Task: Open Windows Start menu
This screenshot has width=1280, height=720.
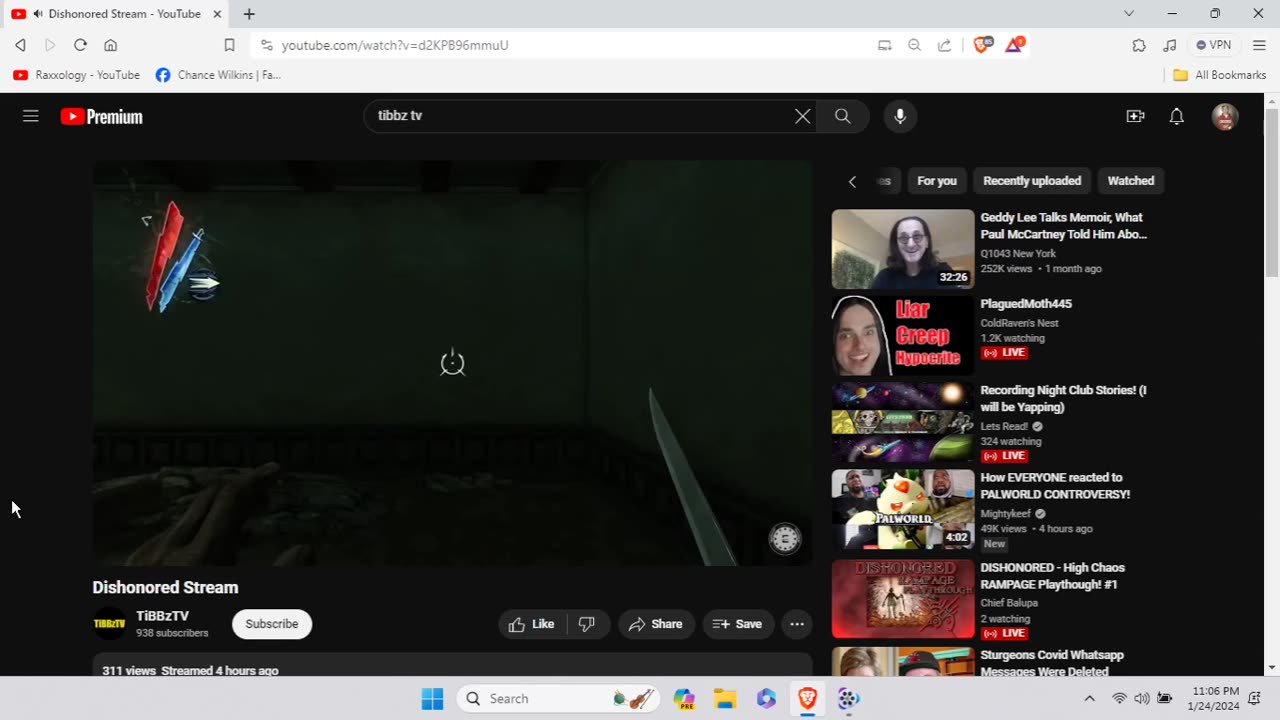Action: [432, 698]
